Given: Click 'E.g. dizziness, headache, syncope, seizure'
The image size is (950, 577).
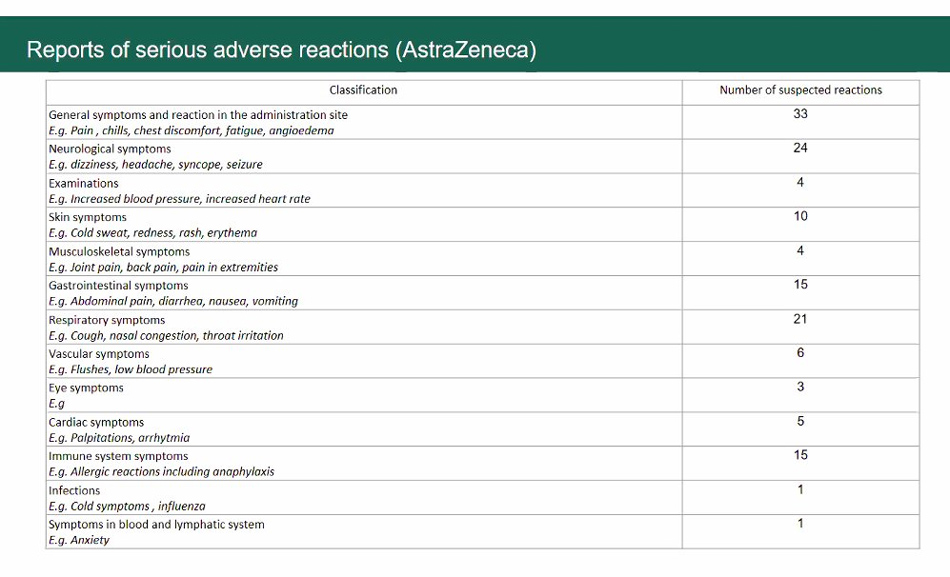Looking at the screenshot, I should pos(155,164).
